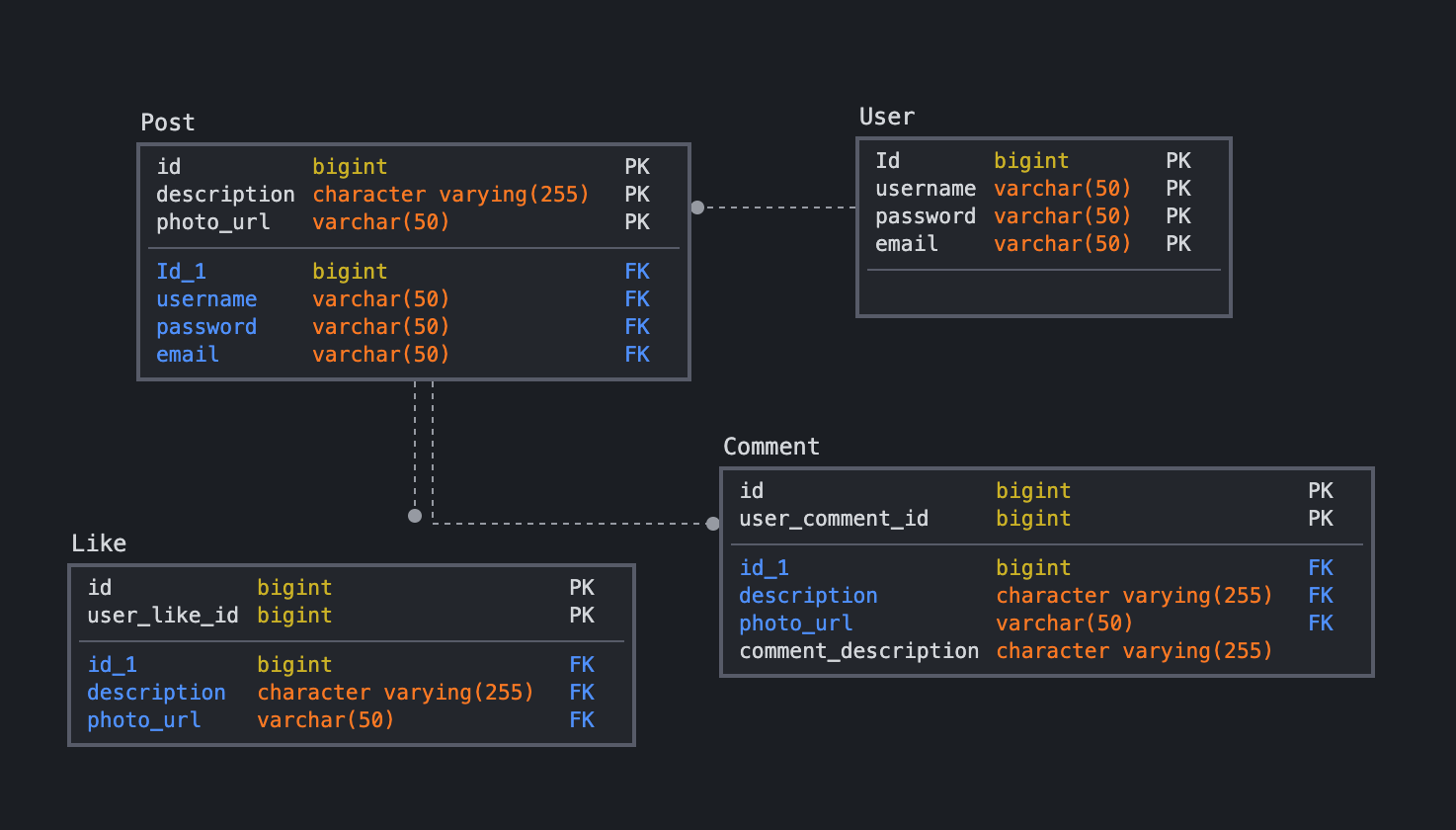Screen dimensions: 1456x830
Task: Click the id field in Post table
Action: click(168, 166)
